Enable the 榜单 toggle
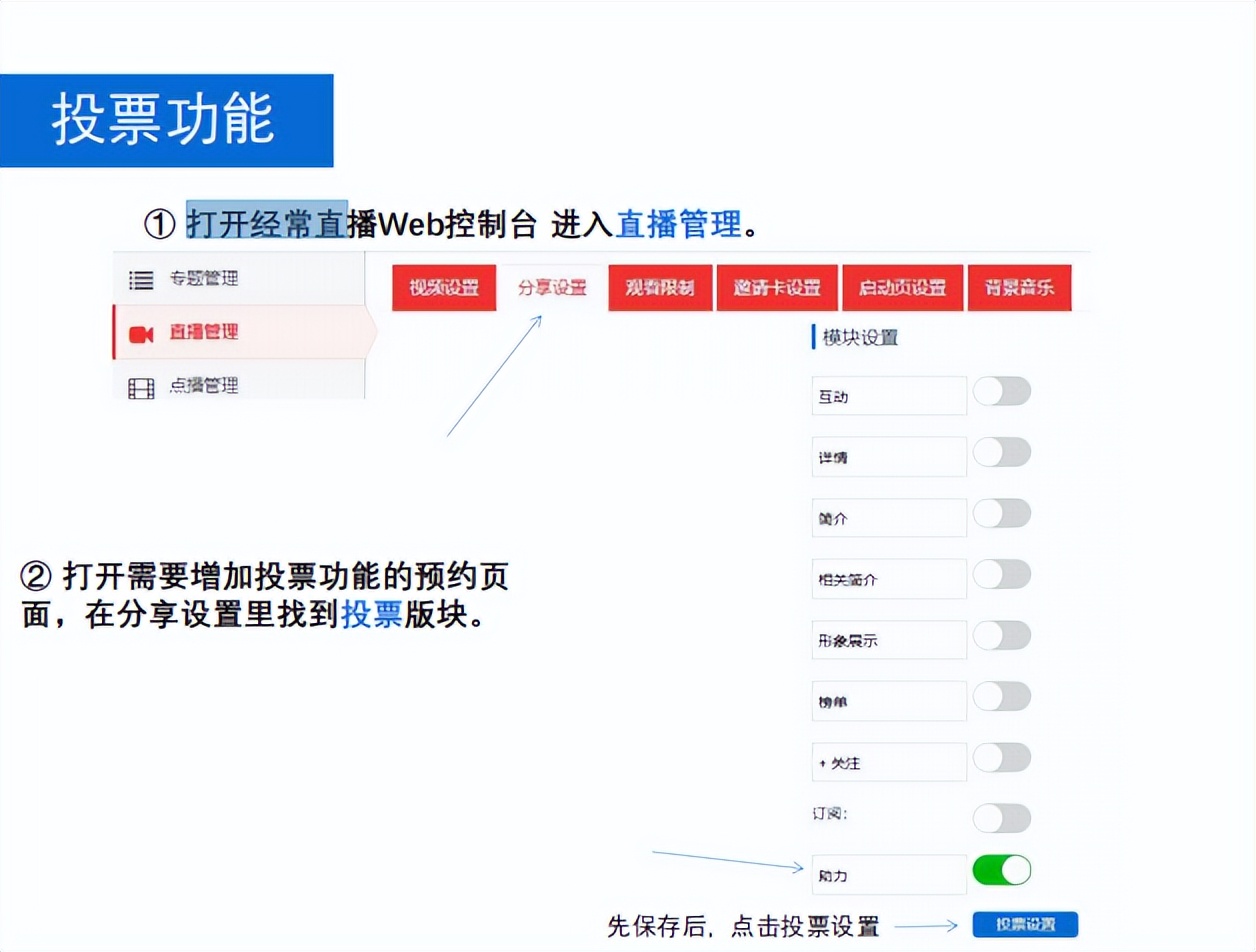The image size is (1256, 952). (1002, 697)
